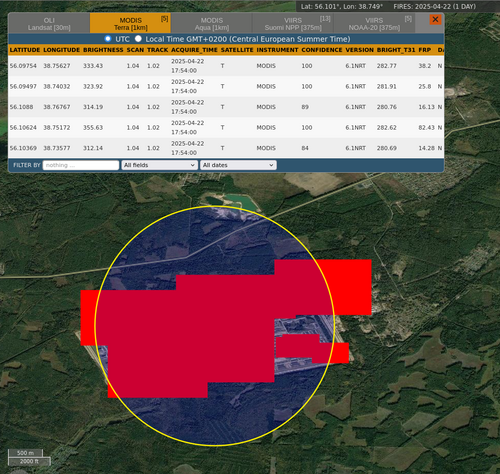This screenshot has height=474, width=500.
Task: Click brightness value 323.92
Action: click(93, 87)
